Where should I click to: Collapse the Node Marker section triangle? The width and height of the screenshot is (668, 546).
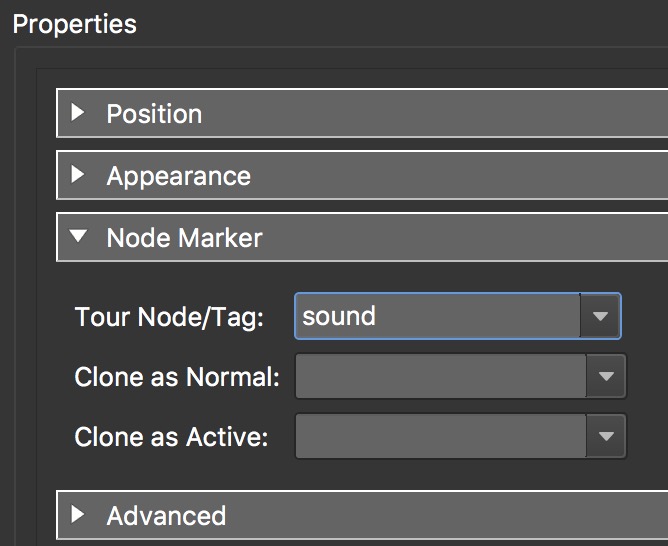pos(78,238)
